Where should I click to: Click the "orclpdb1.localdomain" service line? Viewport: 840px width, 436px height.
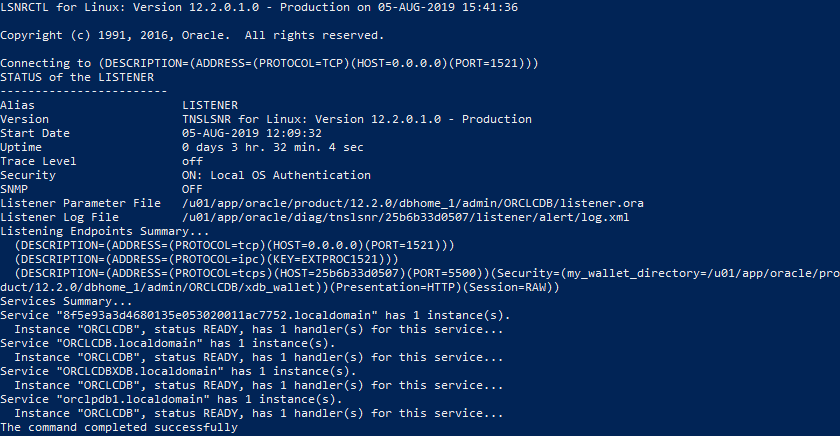pos(171,399)
